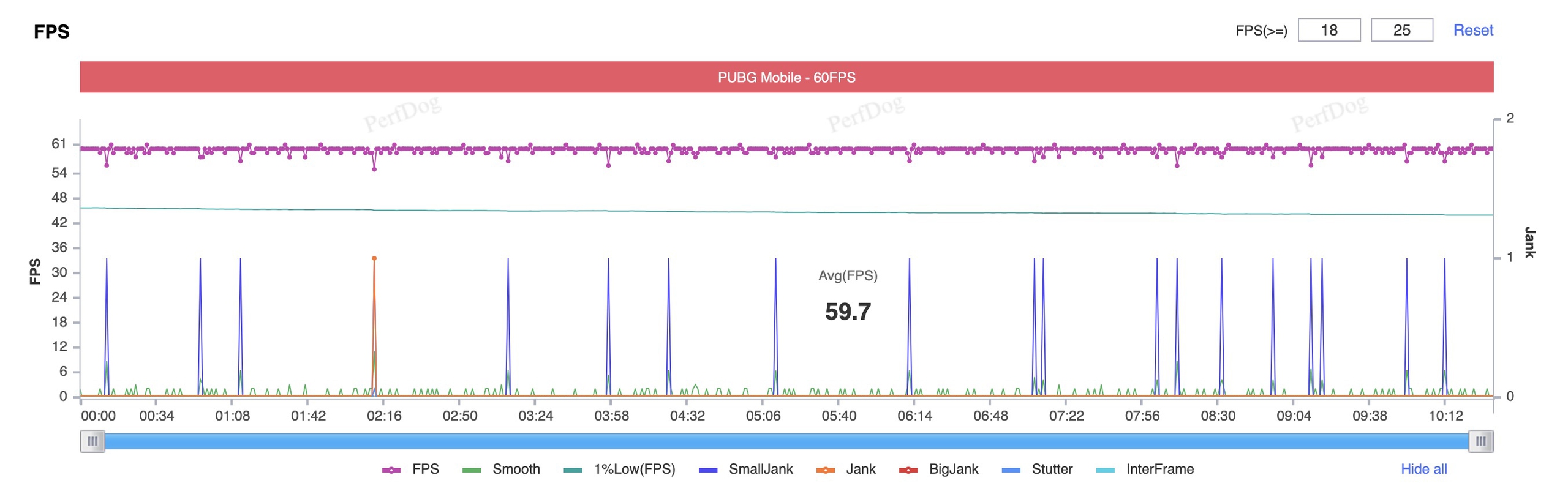Toggle the 1%Low(FPS) series legend
The image size is (1568, 483).
(619, 469)
